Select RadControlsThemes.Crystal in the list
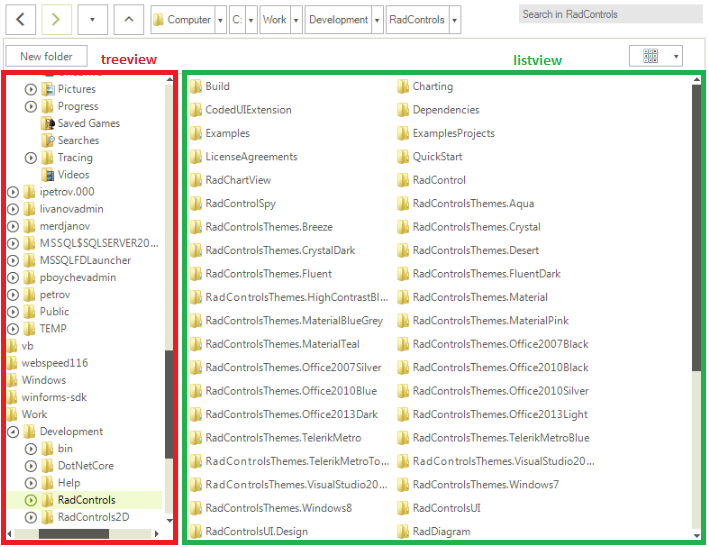The height and width of the screenshot is (547, 709). [x=477, y=227]
